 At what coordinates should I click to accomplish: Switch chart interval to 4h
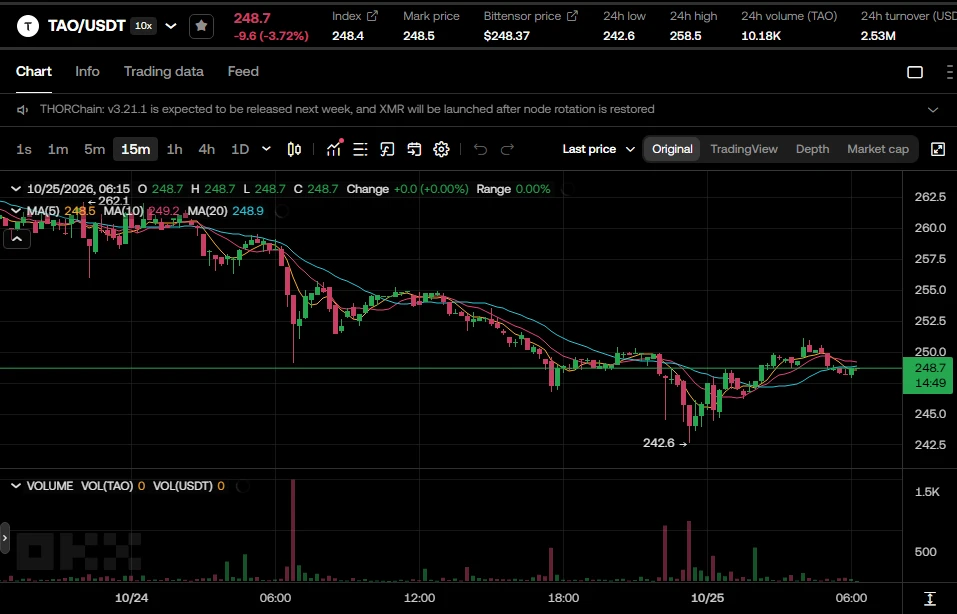pos(207,149)
